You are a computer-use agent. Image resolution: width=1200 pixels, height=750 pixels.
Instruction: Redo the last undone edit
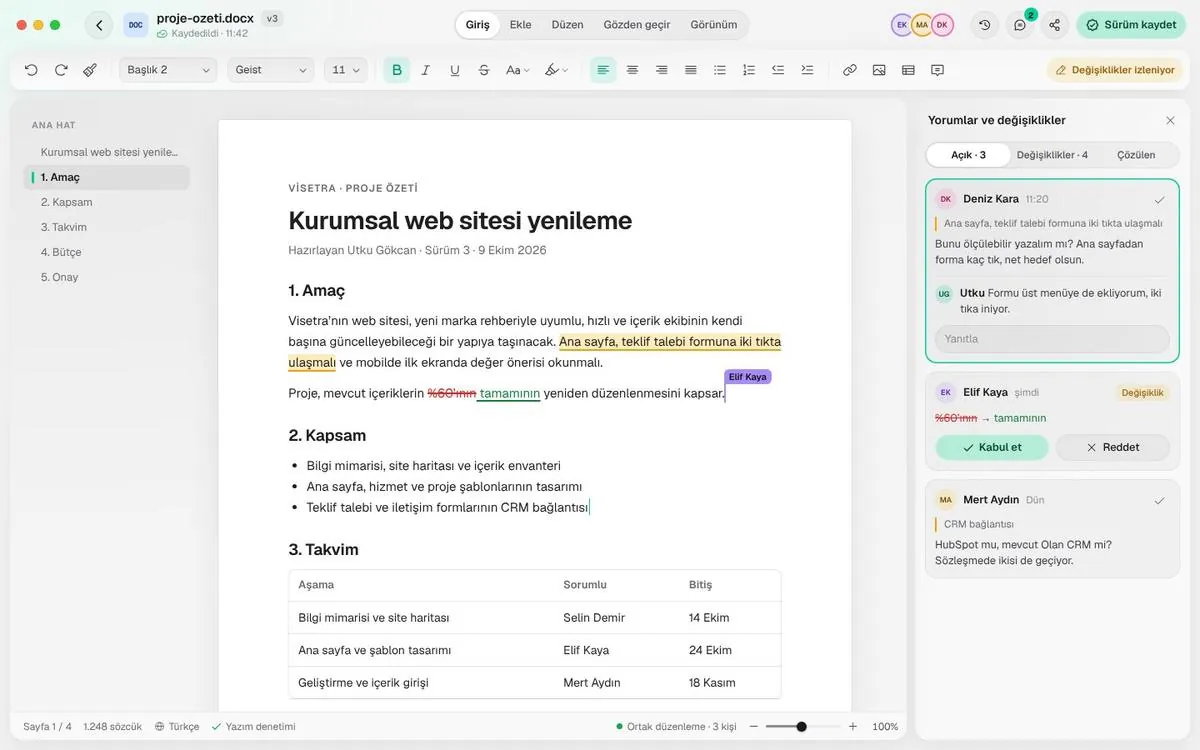coord(61,70)
